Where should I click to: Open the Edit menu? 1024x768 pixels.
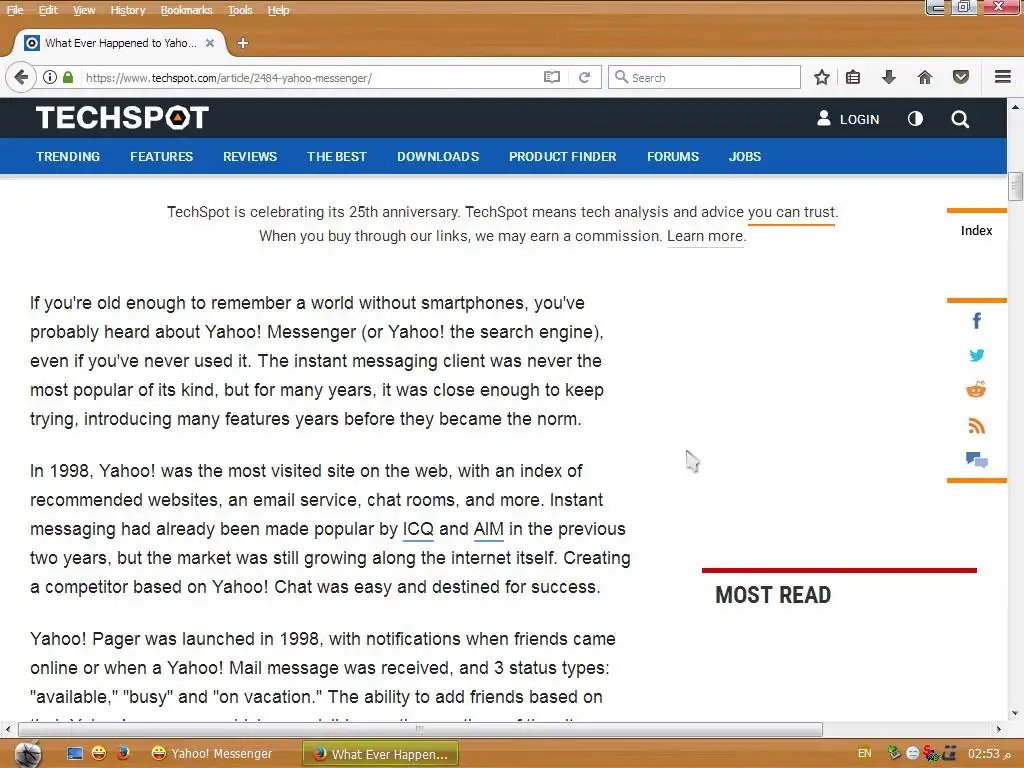coord(48,10)
